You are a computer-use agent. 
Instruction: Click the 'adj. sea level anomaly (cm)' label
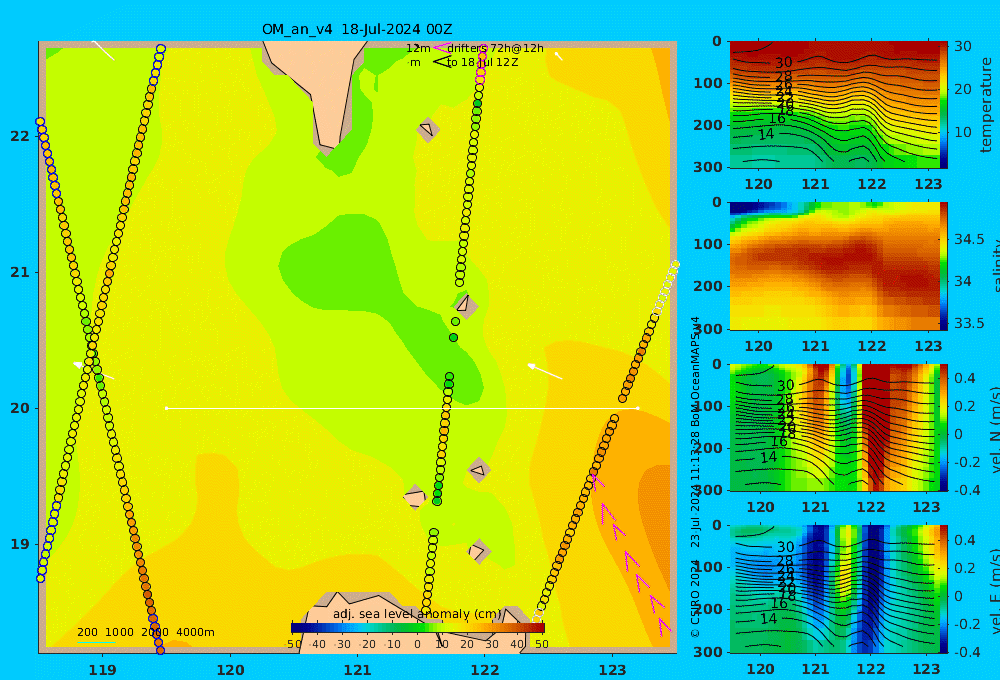pos(417,614)
